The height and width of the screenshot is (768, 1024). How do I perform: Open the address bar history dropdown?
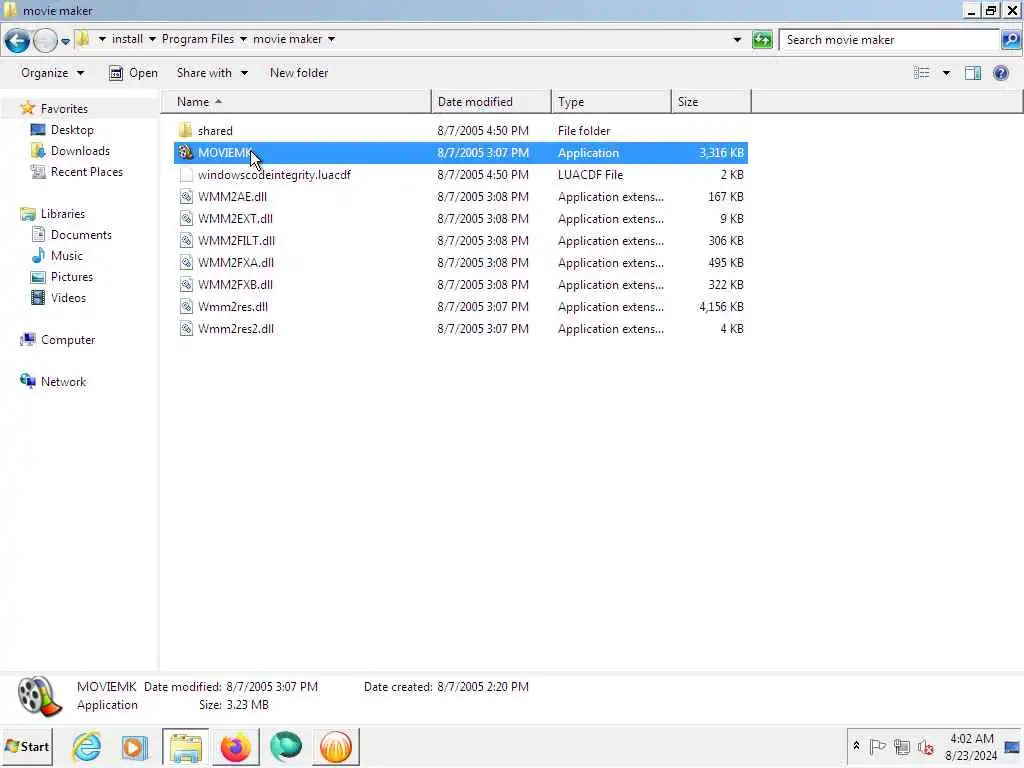click(737, 40)
